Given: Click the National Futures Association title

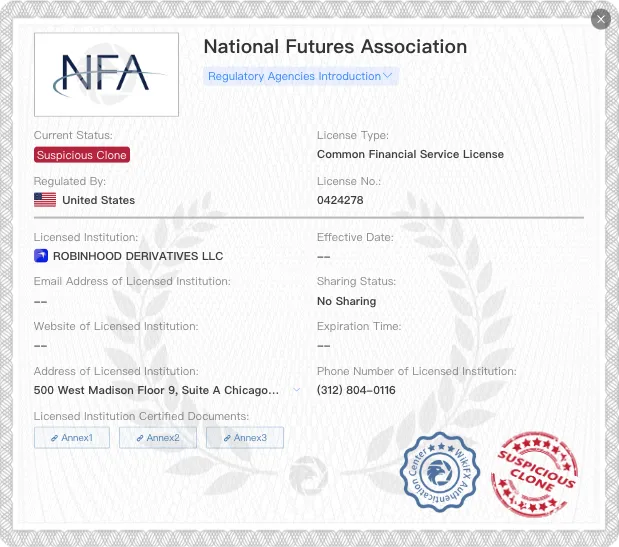Looking at the screenshot, I should pos(335,47).
